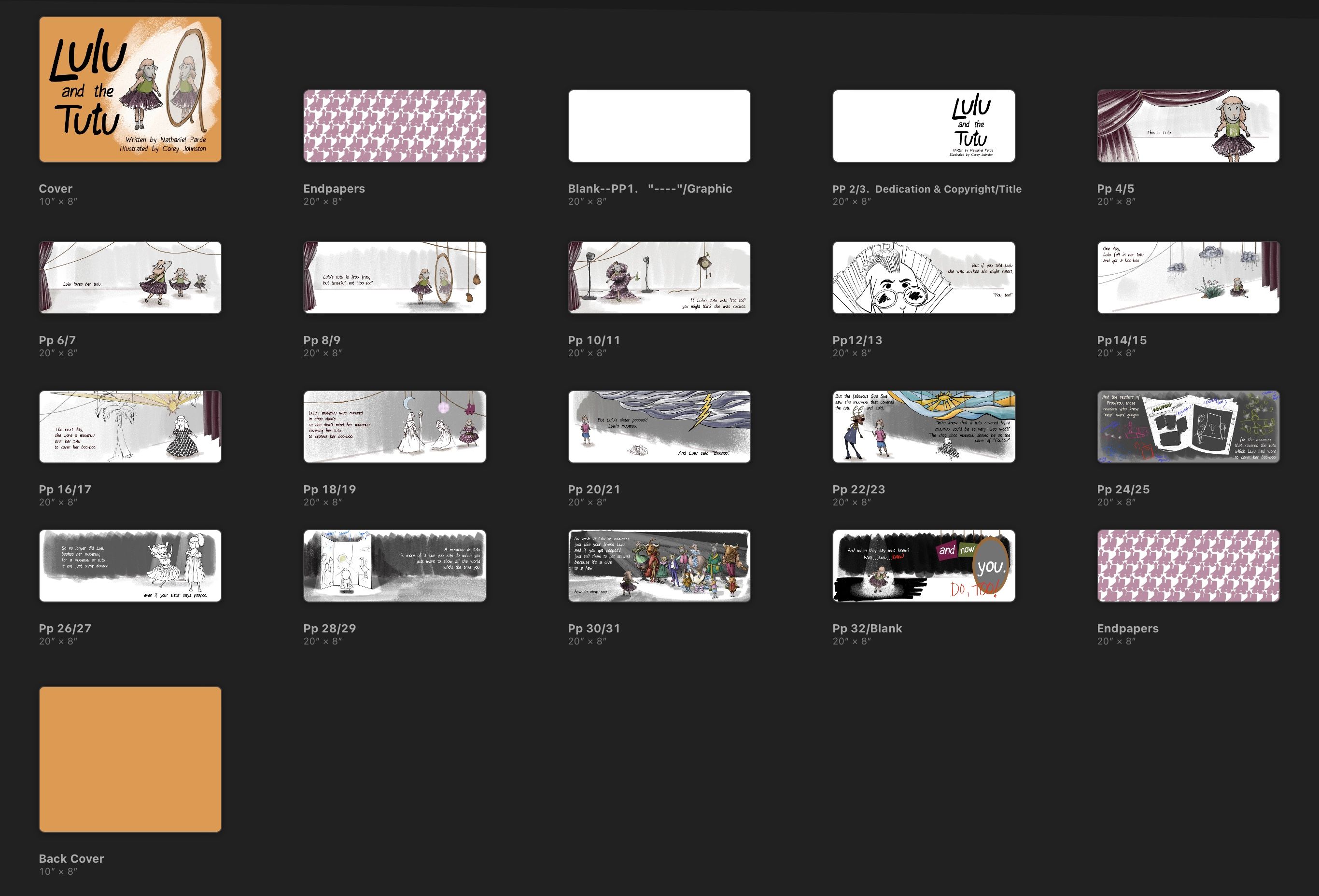
Task: Select the Pp 22/23 stained glass spread
Action: (x=924, y=427)
